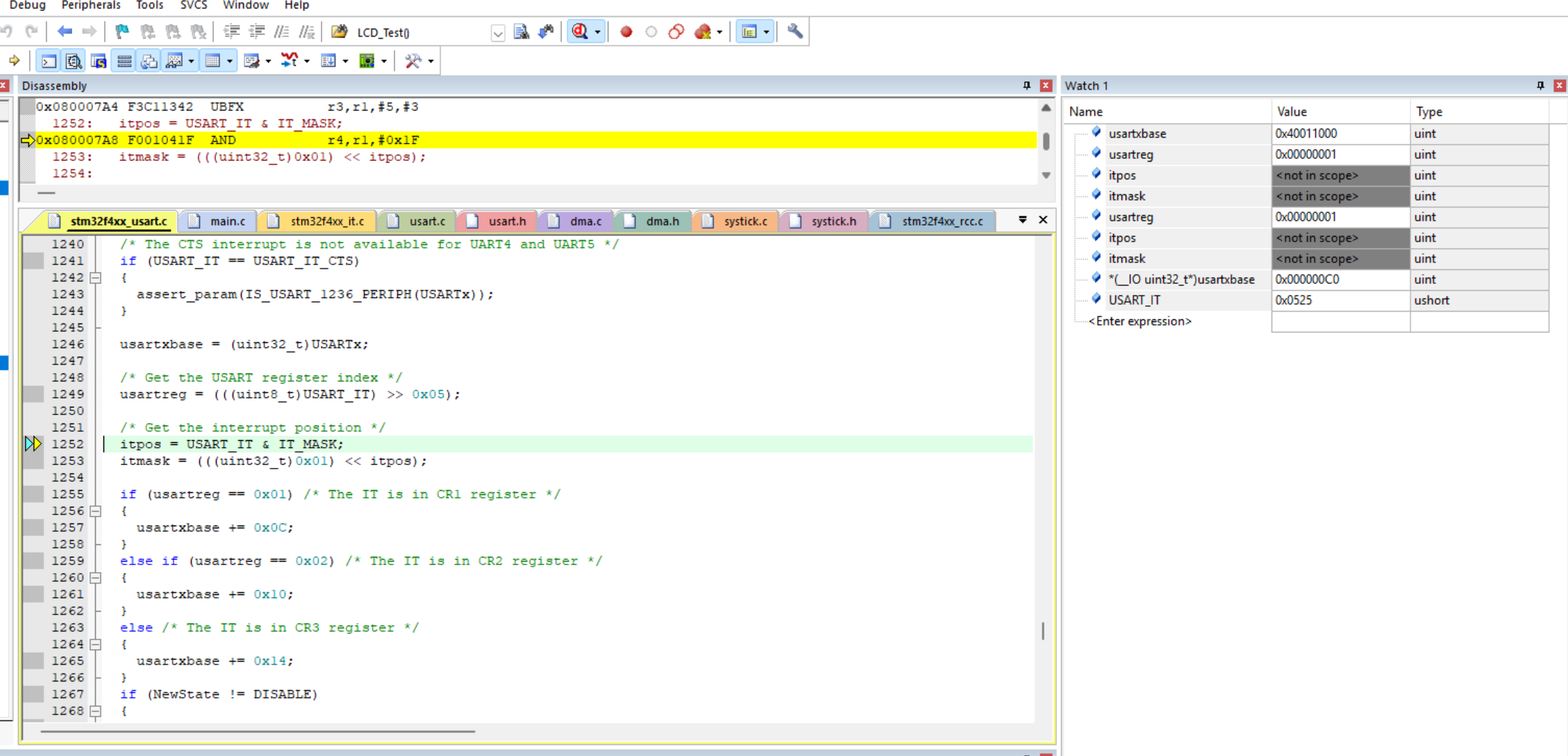Open the editor tab list dropdown arrow

(1022, 220)
